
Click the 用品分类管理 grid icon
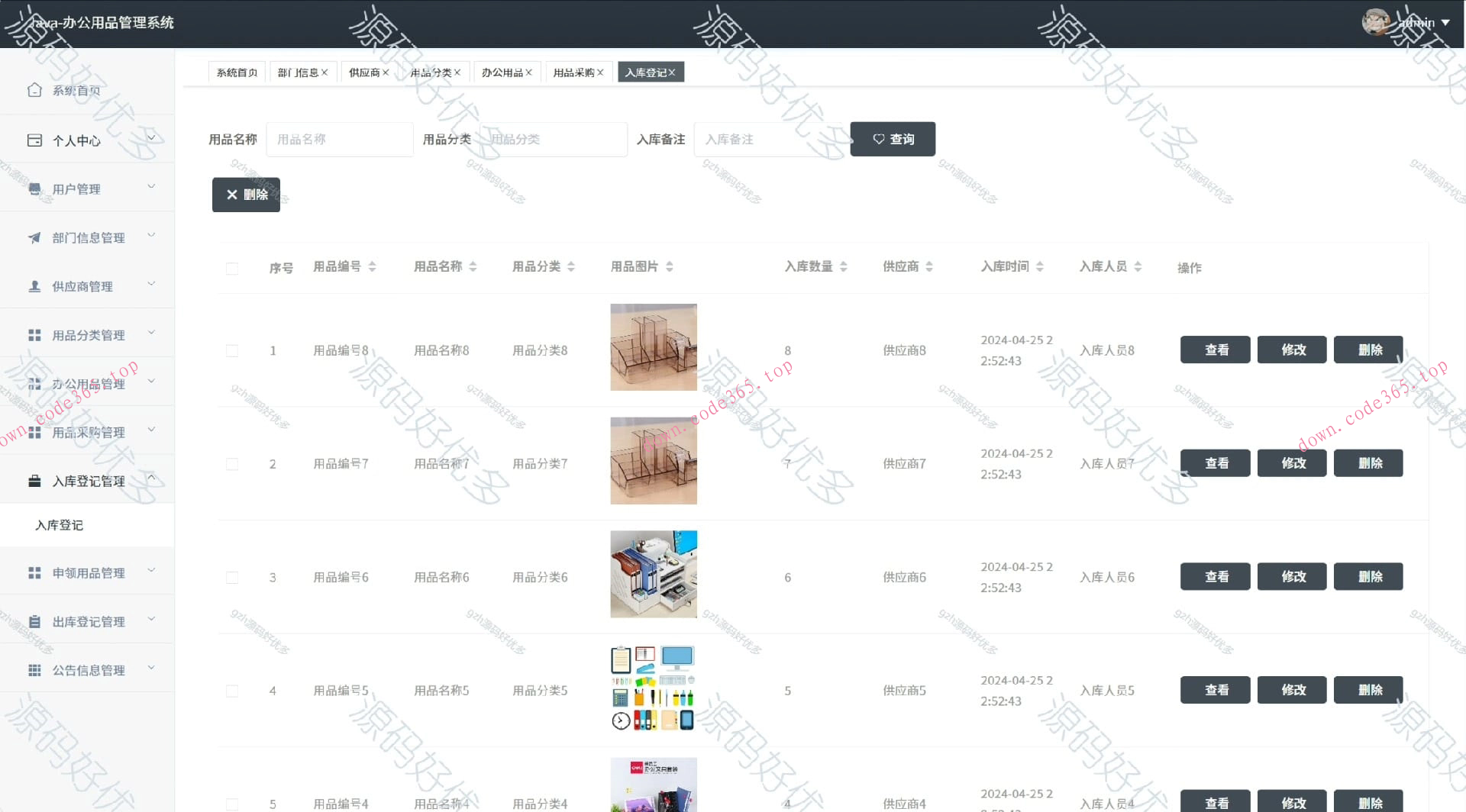point(34,334)
